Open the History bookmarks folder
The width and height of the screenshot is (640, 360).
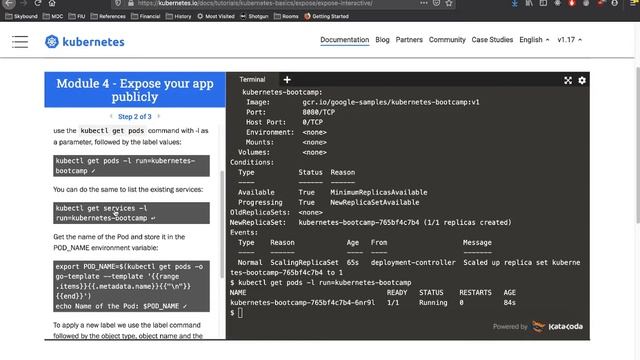point(179,16)
